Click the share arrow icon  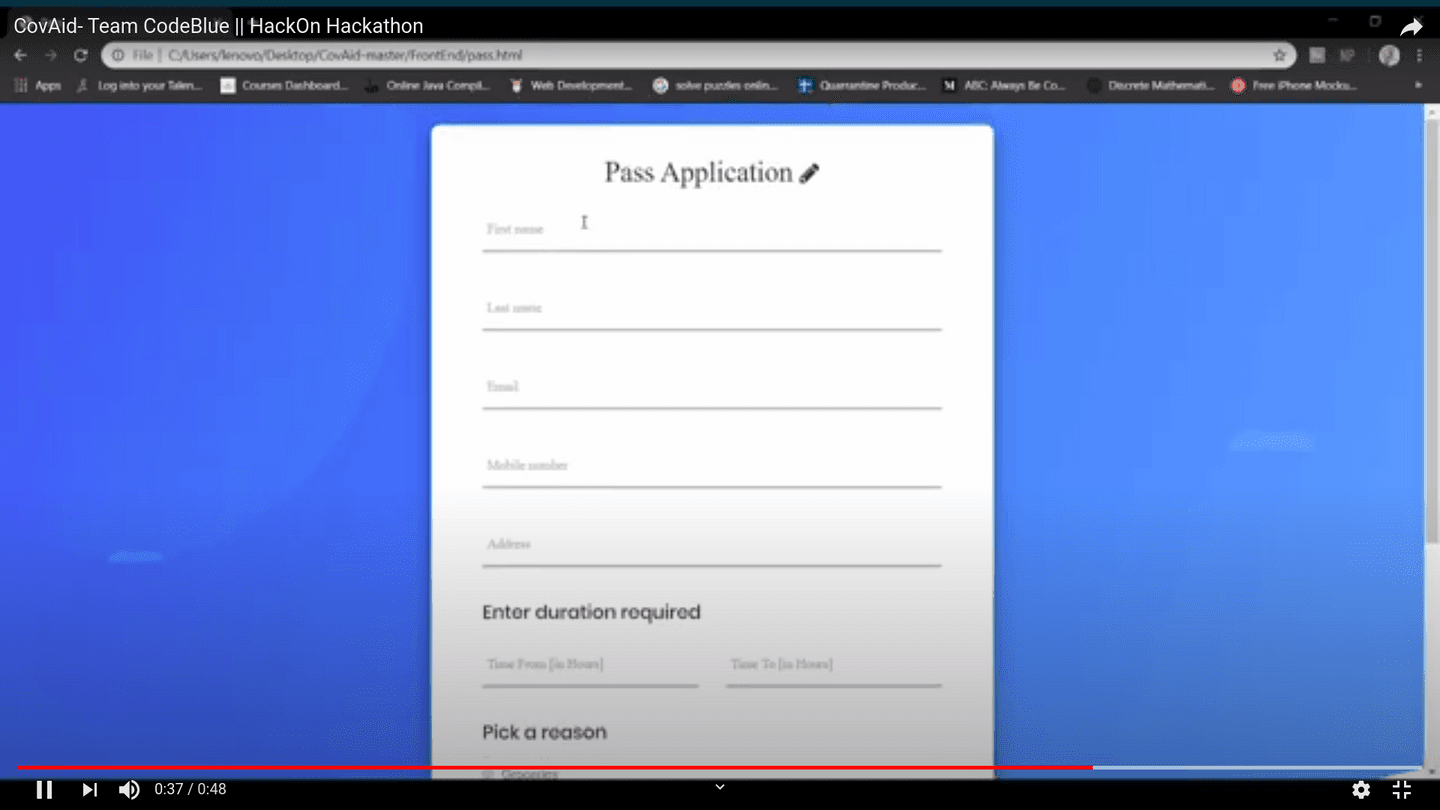1411,27
